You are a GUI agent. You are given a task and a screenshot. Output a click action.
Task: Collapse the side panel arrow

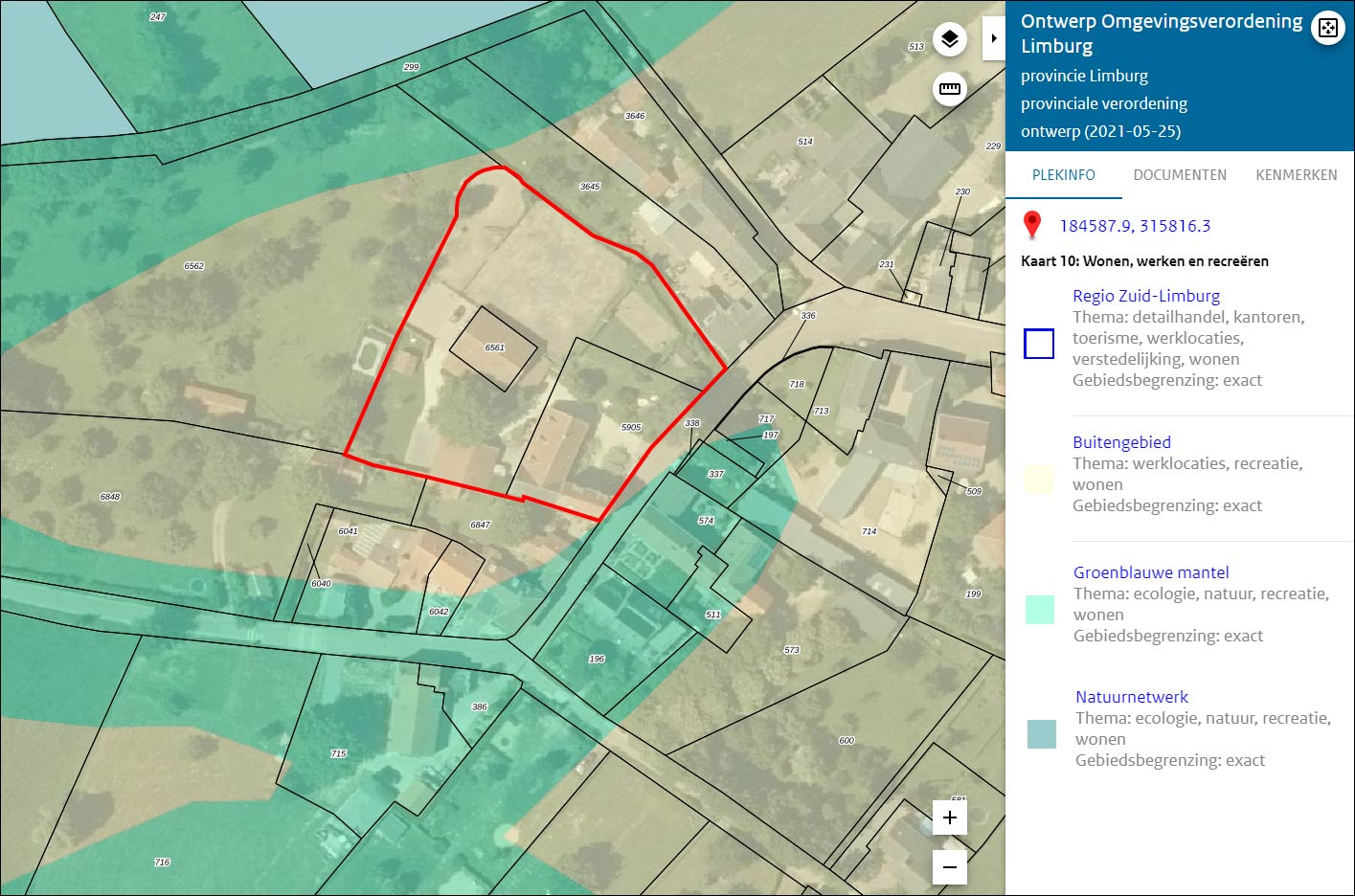994,38
